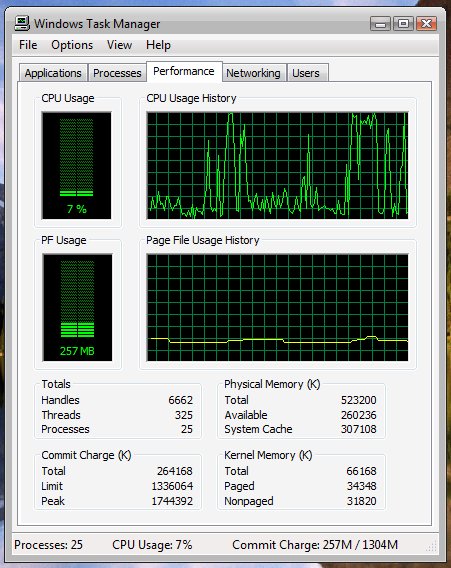451x568 pixels.
Task: Click the 'System Cache' label
Action: pyautogui.click(x=258, y=429)
